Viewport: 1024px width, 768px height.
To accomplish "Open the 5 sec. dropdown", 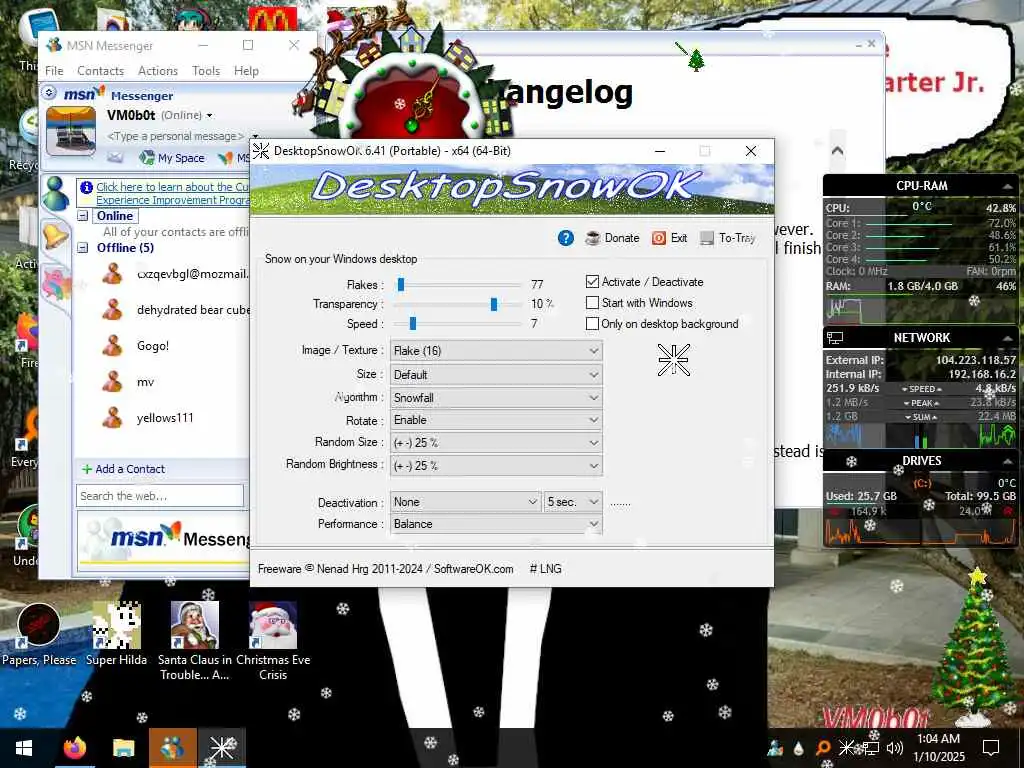I will tap(573, 502).
